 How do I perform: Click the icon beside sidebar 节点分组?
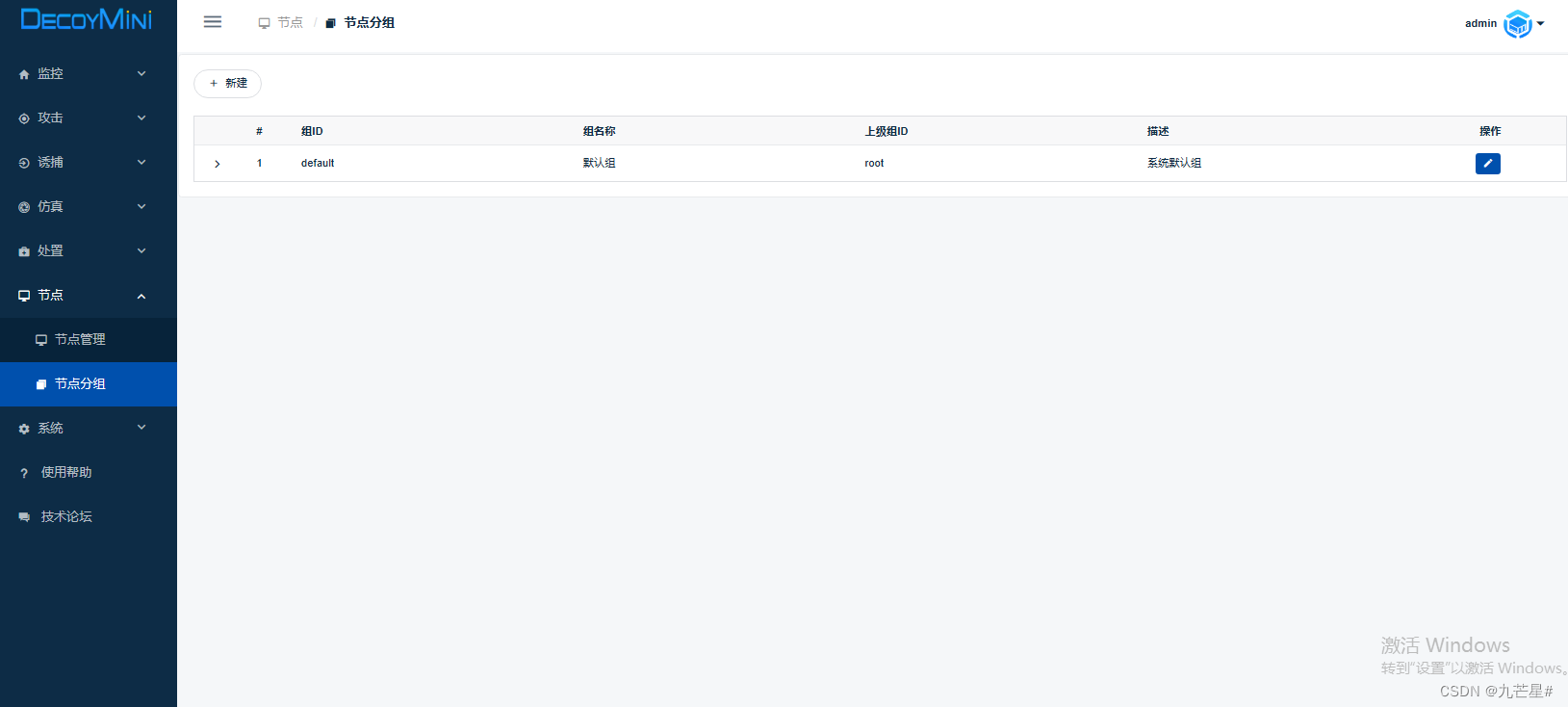coord(41,384)
